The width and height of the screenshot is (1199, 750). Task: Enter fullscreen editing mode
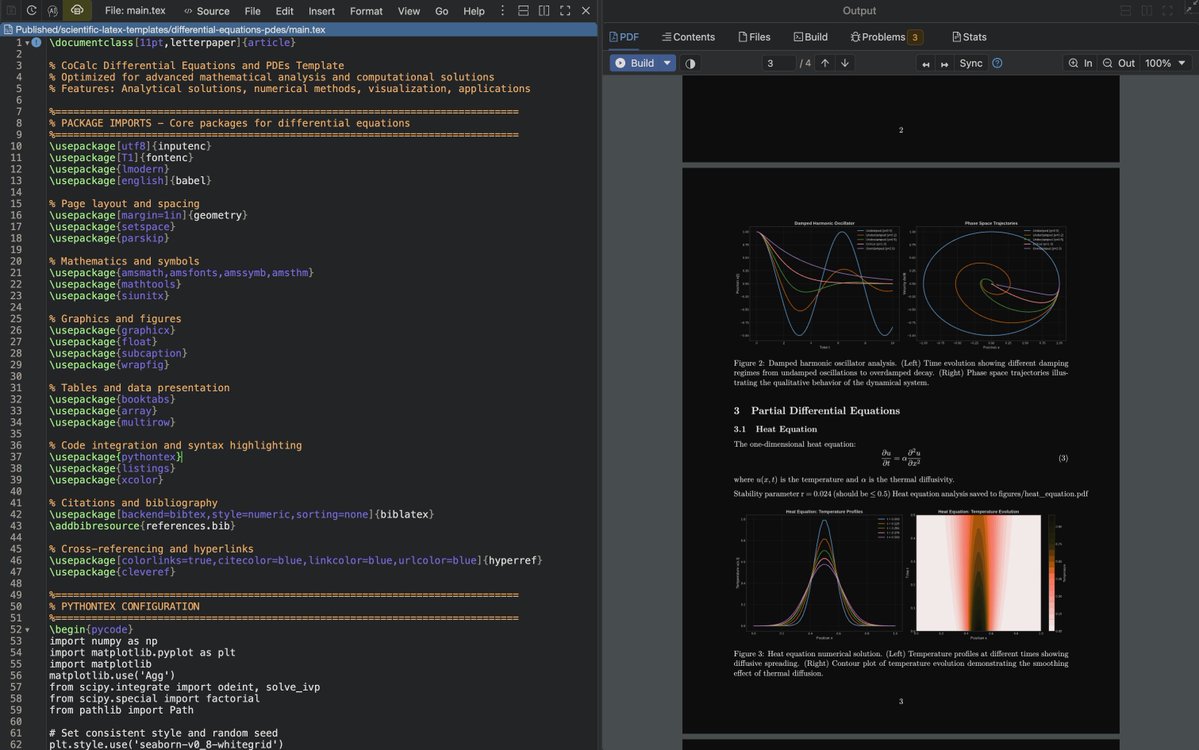coord(563,10)
